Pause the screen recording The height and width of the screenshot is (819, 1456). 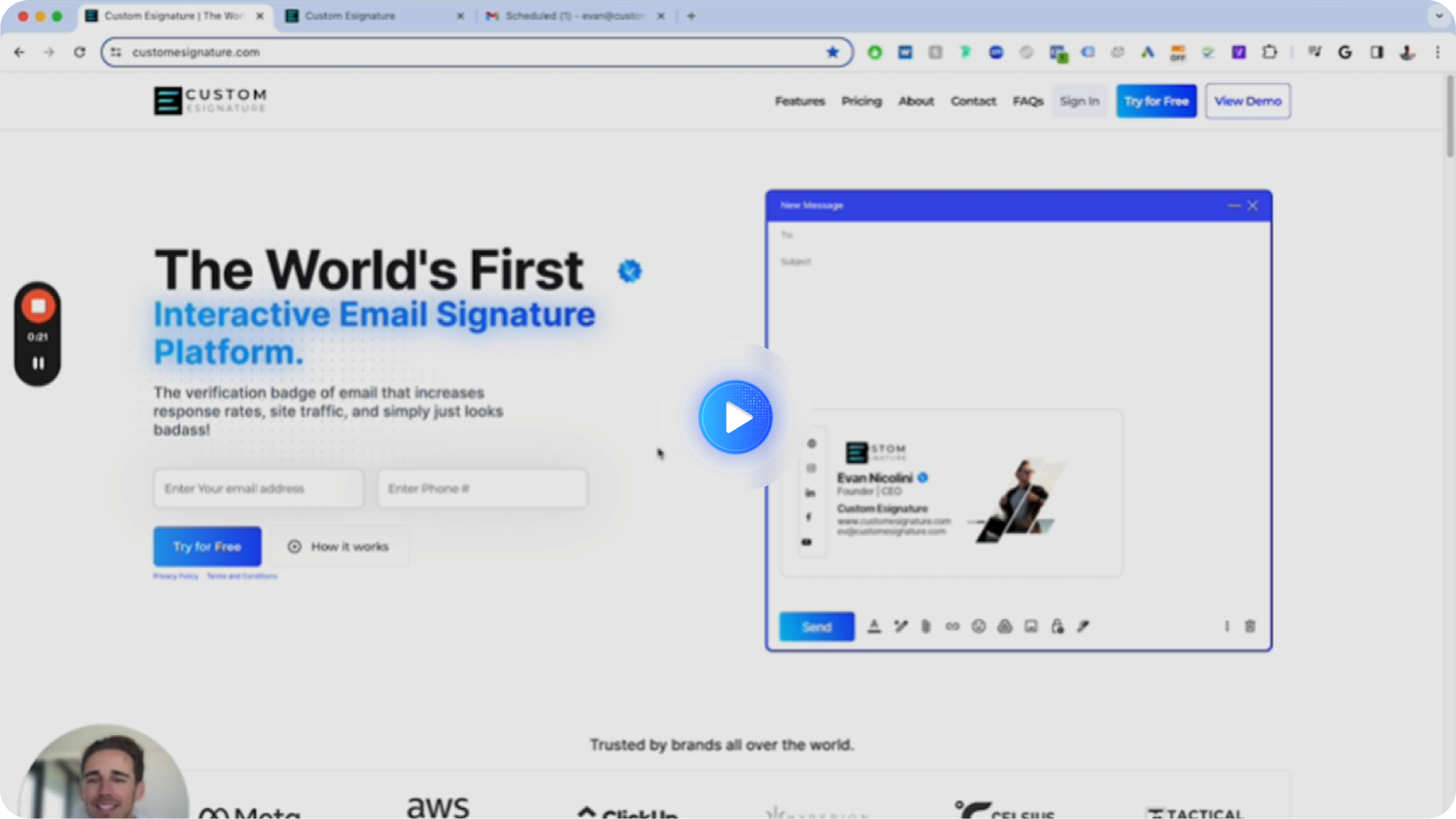point(37,363)
